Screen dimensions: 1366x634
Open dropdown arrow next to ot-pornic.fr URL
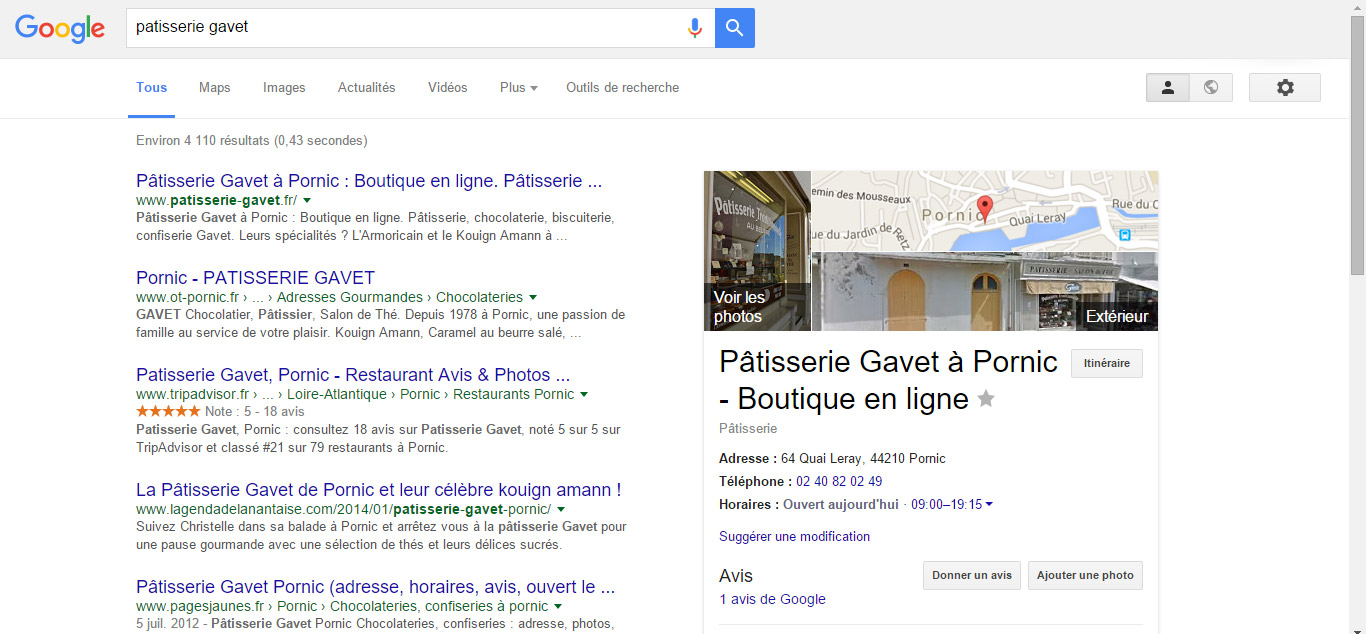pos(533,297)
